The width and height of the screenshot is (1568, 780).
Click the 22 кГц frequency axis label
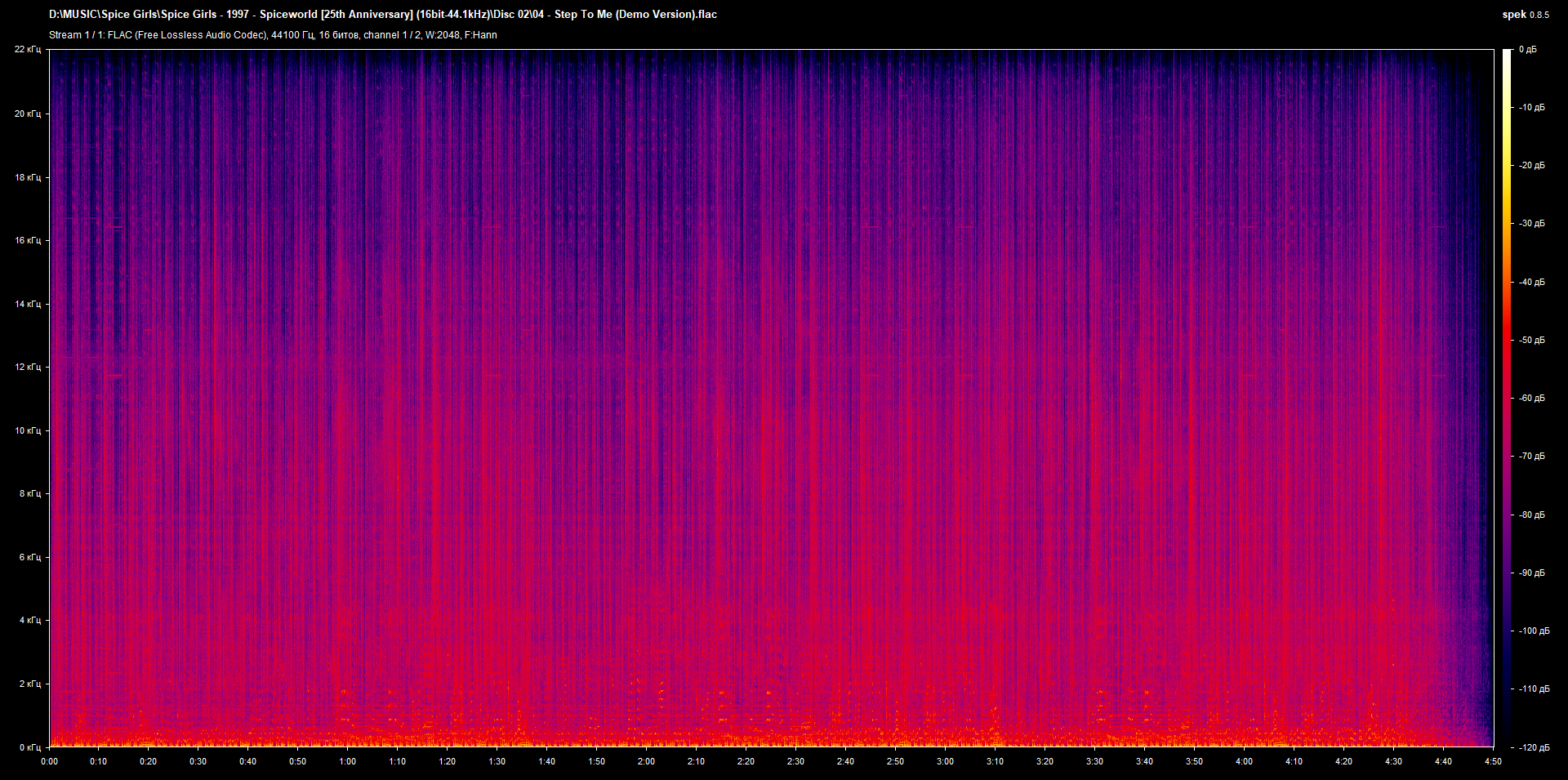(x=29, y=49)
